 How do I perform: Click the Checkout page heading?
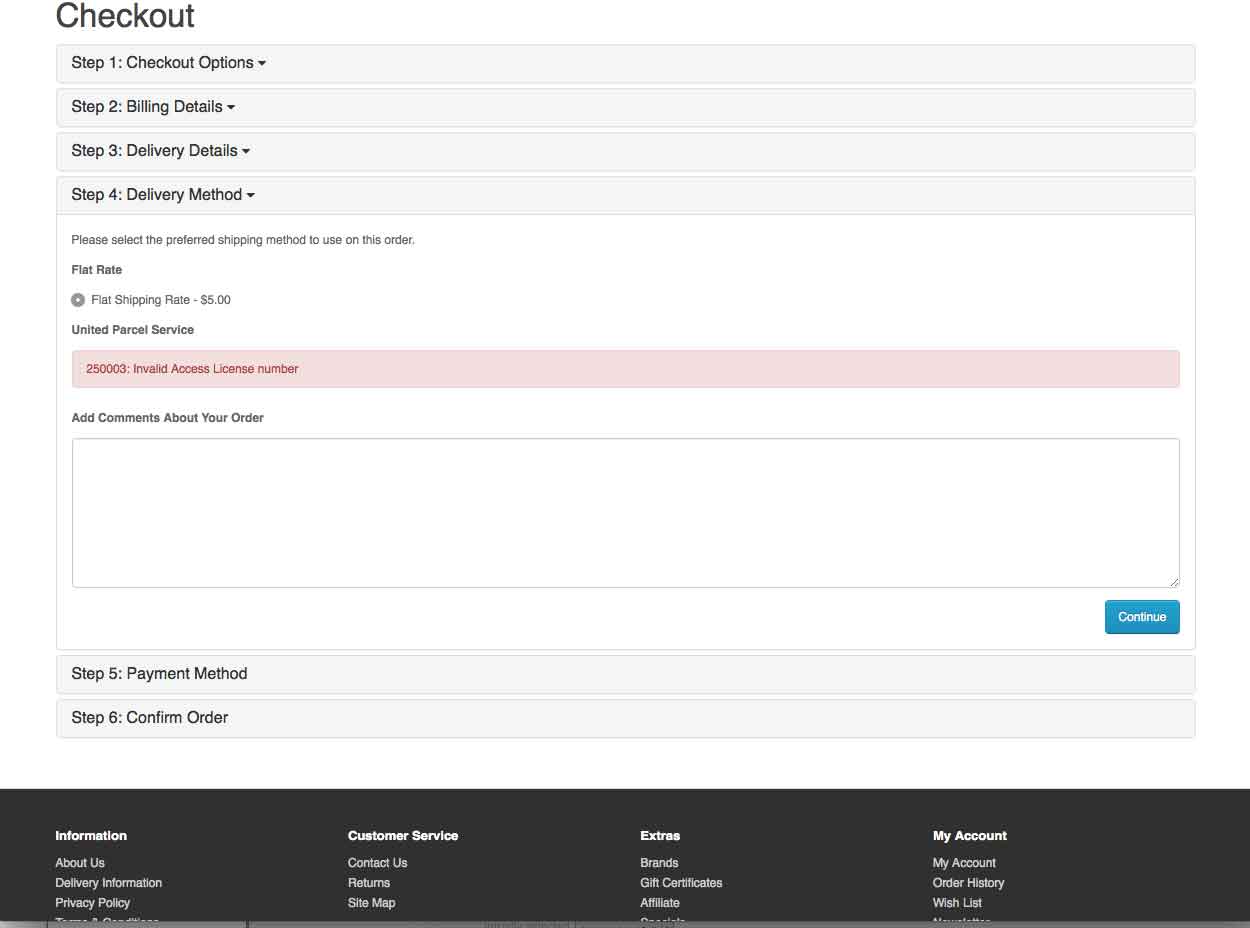(125, 16)
